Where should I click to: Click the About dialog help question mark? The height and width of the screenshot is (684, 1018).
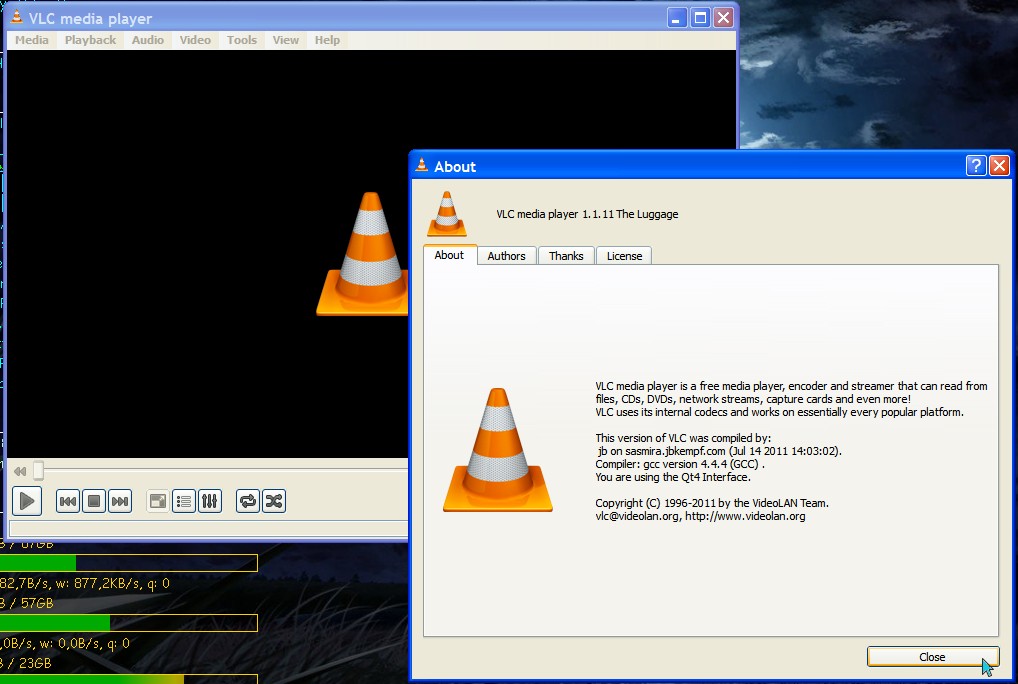point(976,166)
